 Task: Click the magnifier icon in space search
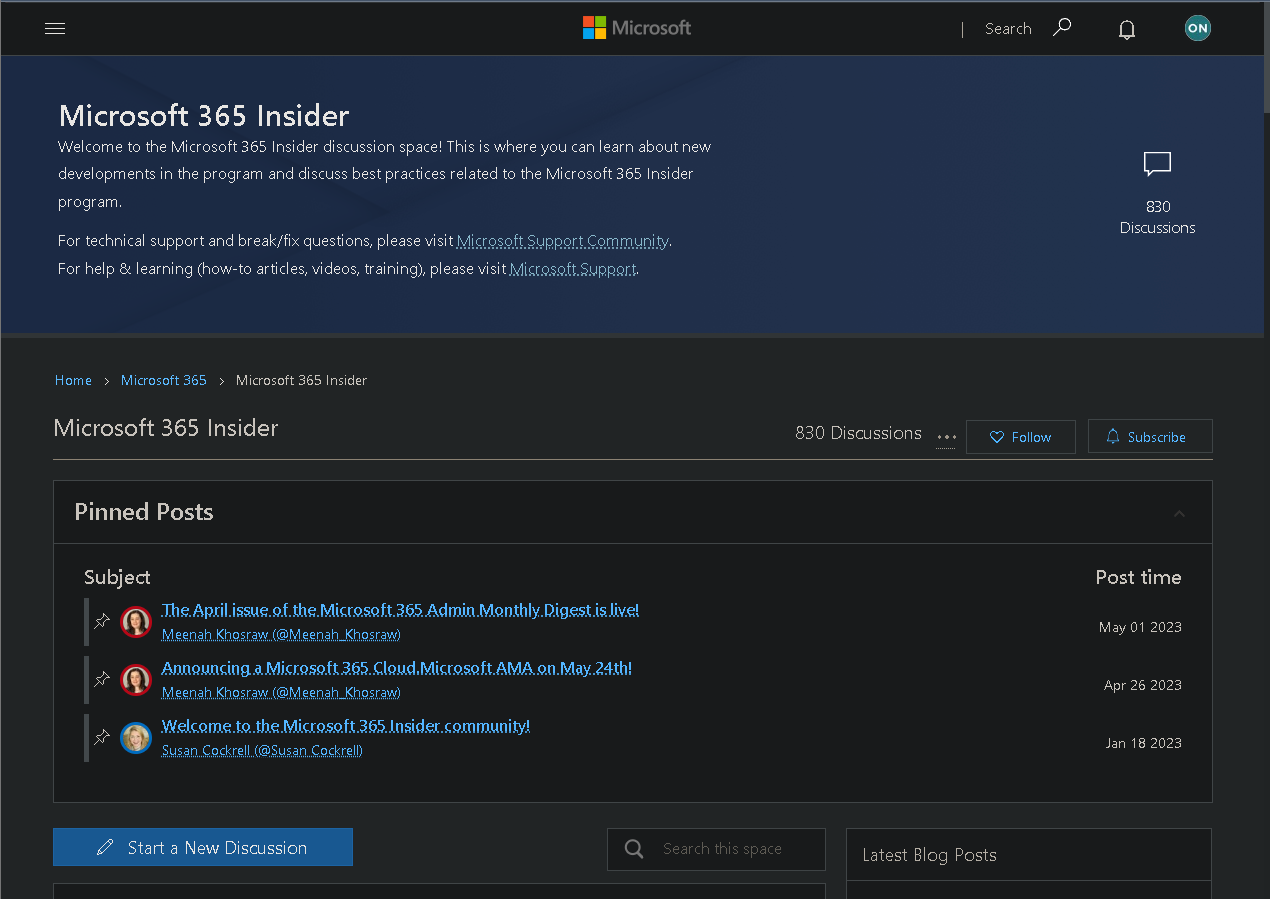pos(634,849)
